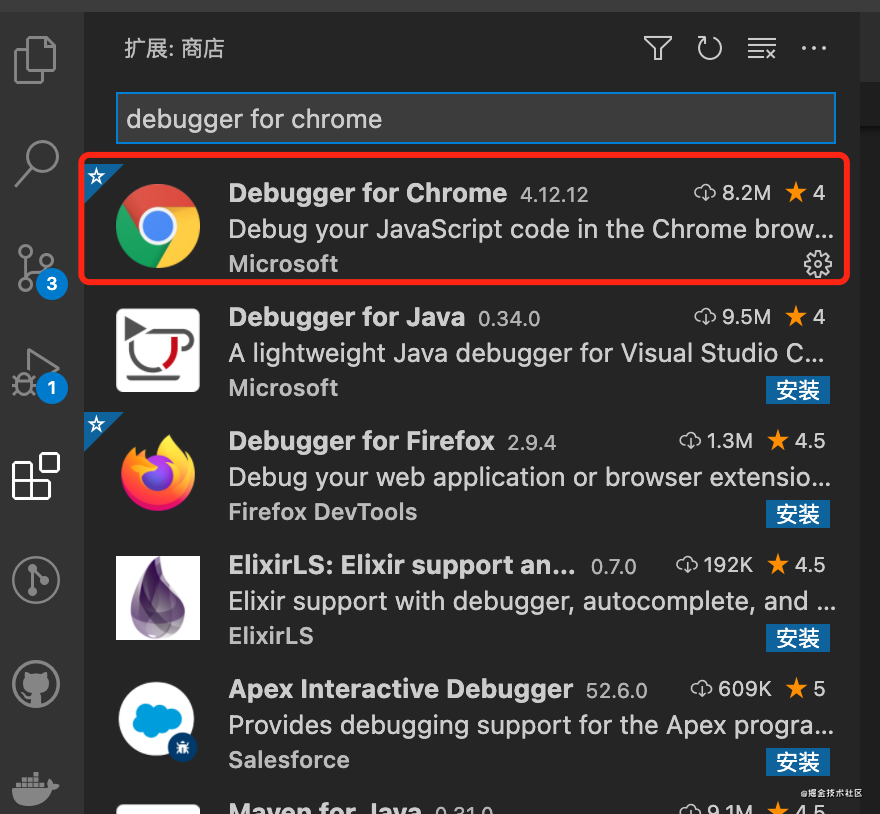Click the ElixirLS publisher name
The width and height of the screenshot is (880, 814).
271,636
